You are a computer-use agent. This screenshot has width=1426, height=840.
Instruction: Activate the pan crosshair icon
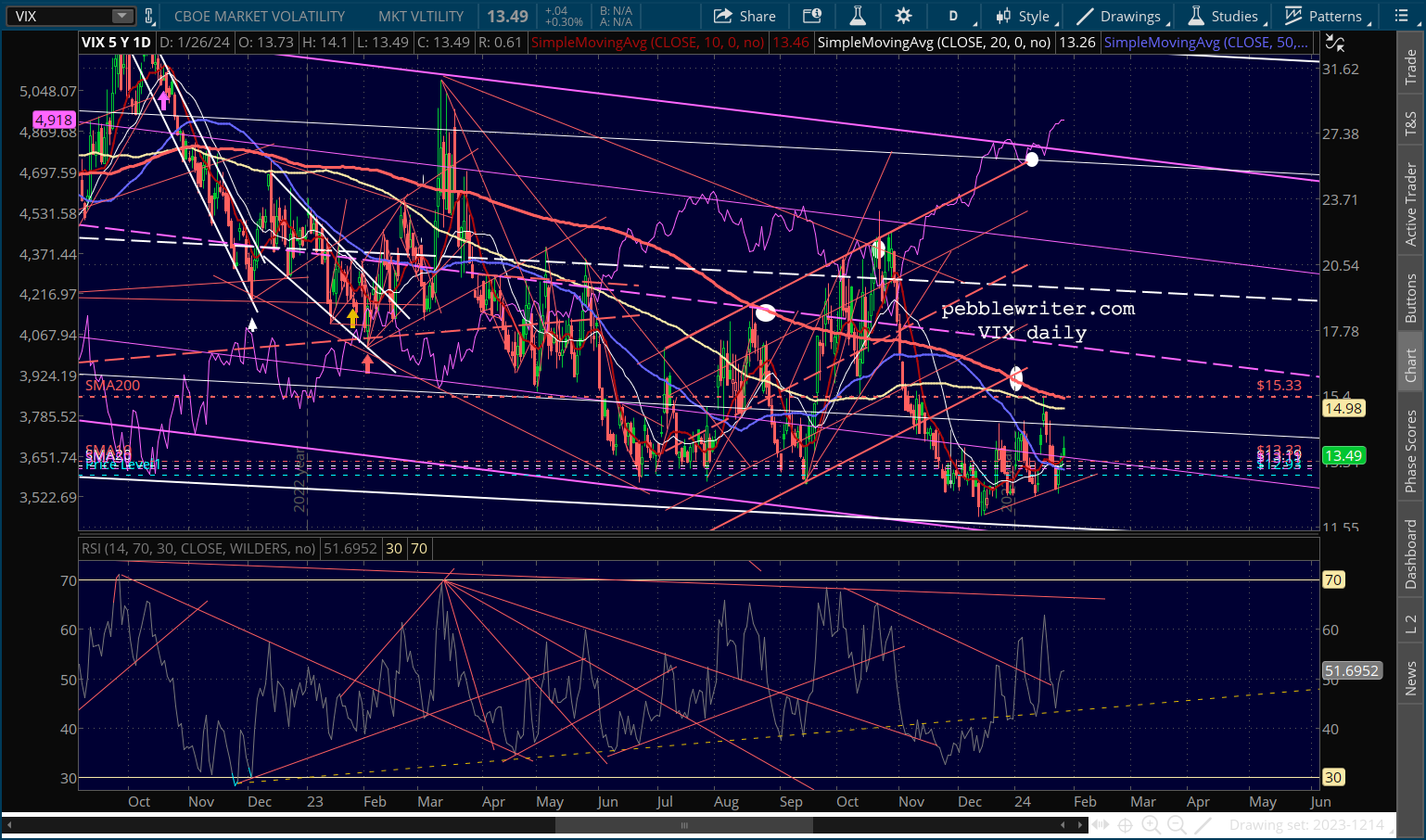coord(1125,824)
